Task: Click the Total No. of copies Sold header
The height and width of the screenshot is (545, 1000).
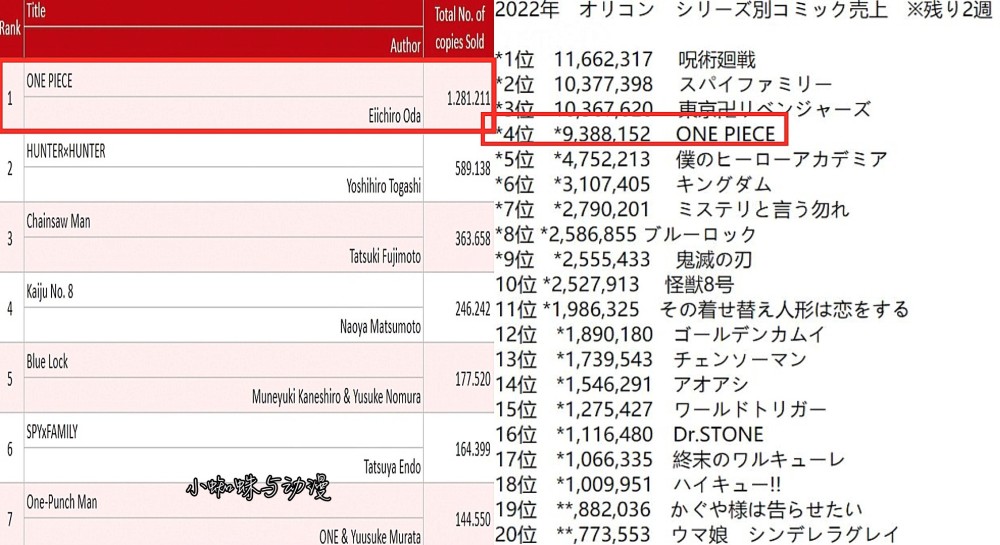Action: coord(460,29)
